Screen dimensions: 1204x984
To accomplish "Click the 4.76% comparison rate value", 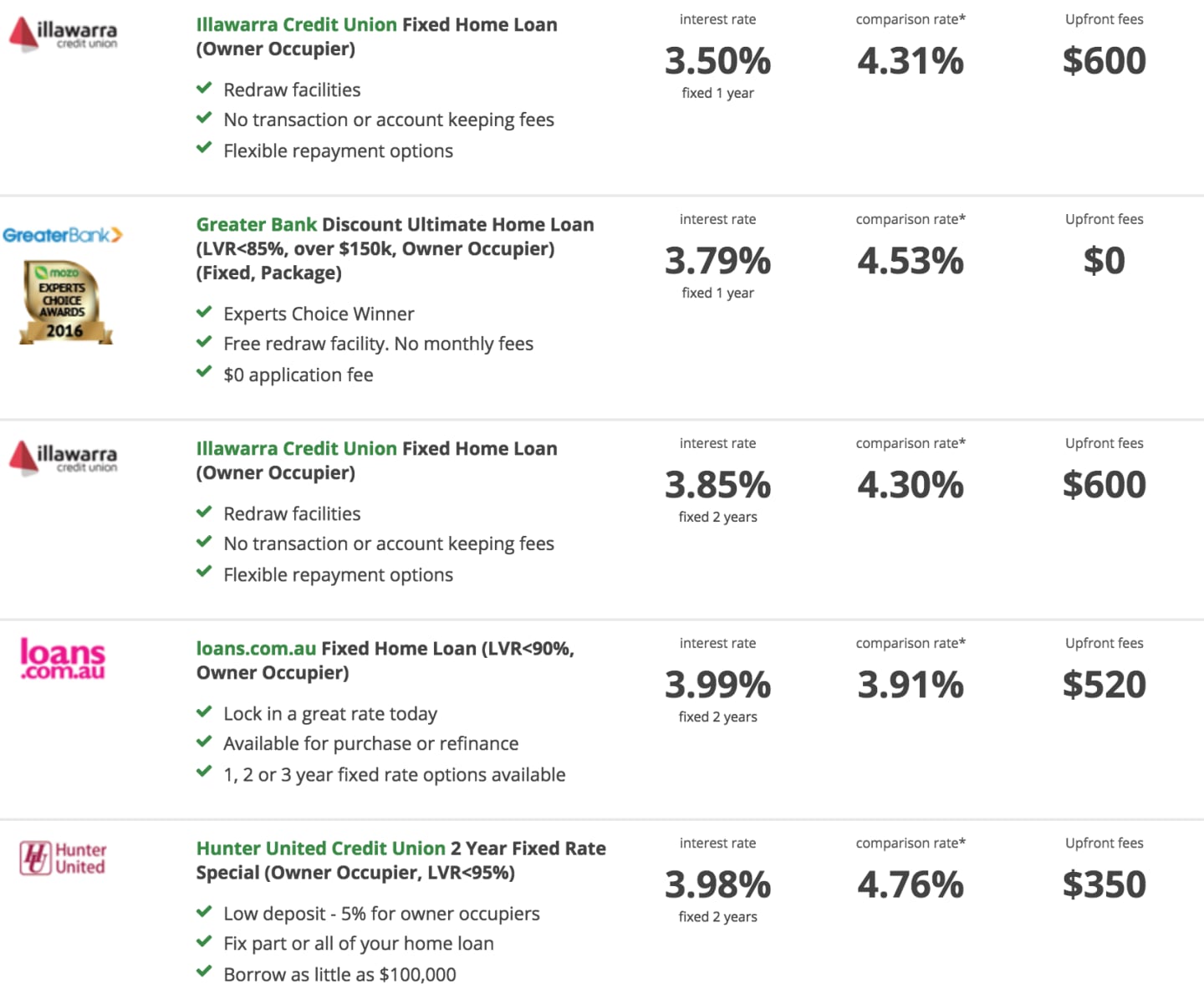I will click(x=911, y=885).
